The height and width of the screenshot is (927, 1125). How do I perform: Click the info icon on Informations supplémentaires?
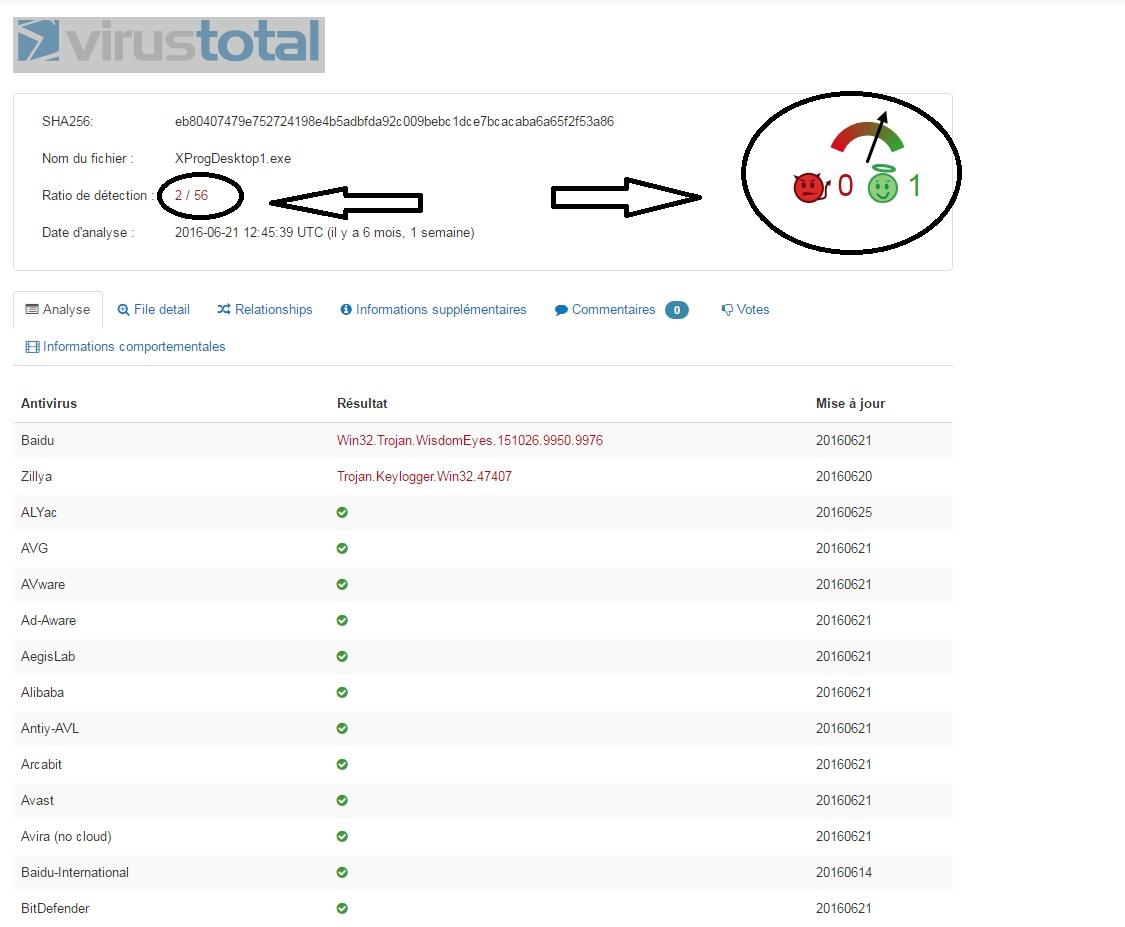tap(347, 309)
